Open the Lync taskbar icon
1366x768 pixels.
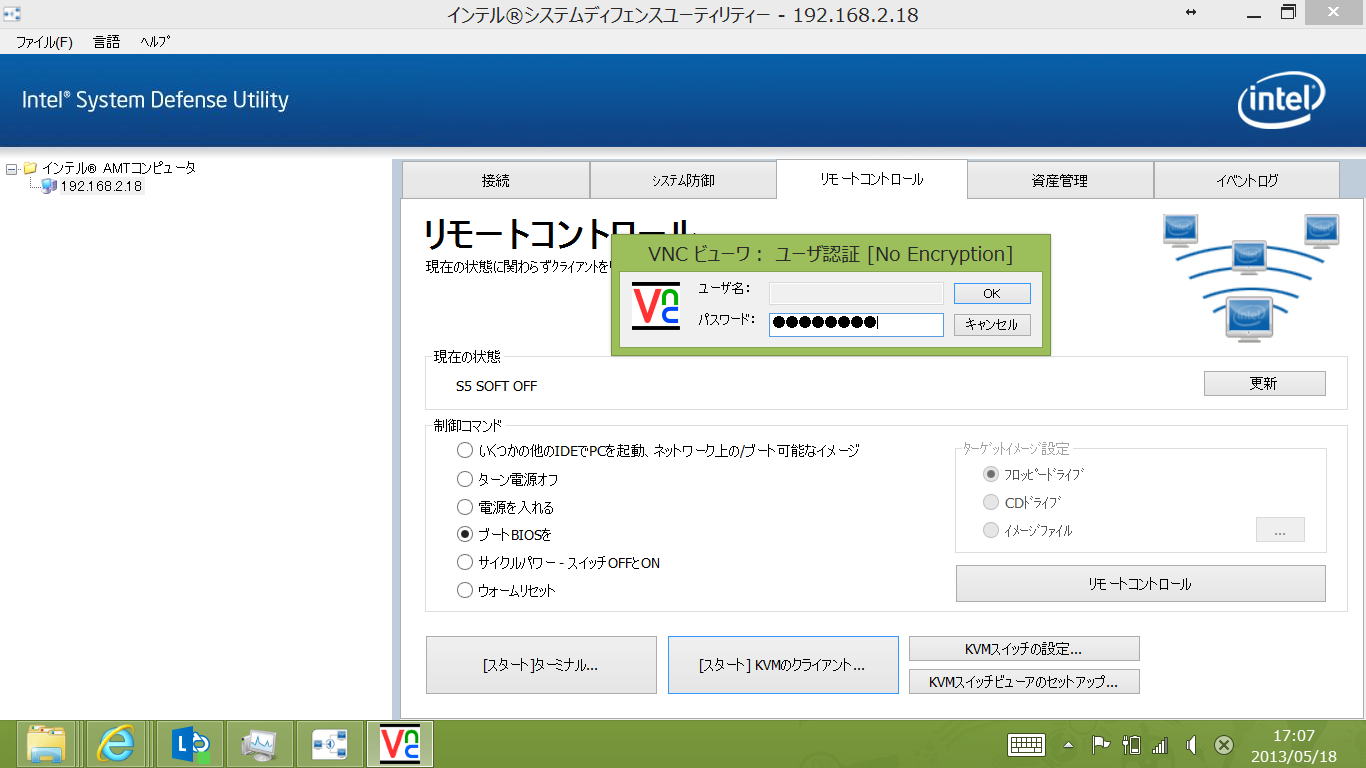[x=190, y=744]
